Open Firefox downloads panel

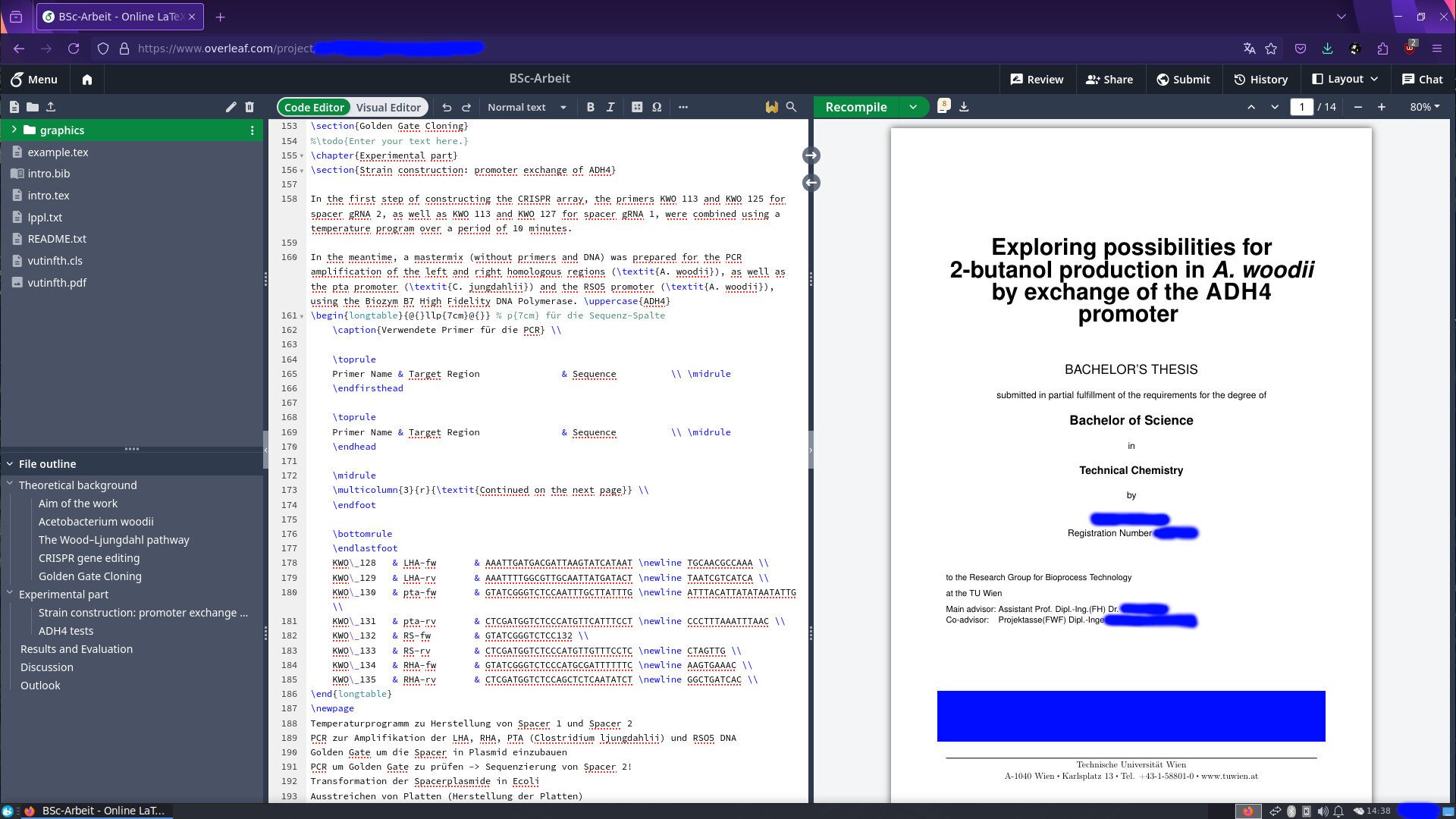1327,49
